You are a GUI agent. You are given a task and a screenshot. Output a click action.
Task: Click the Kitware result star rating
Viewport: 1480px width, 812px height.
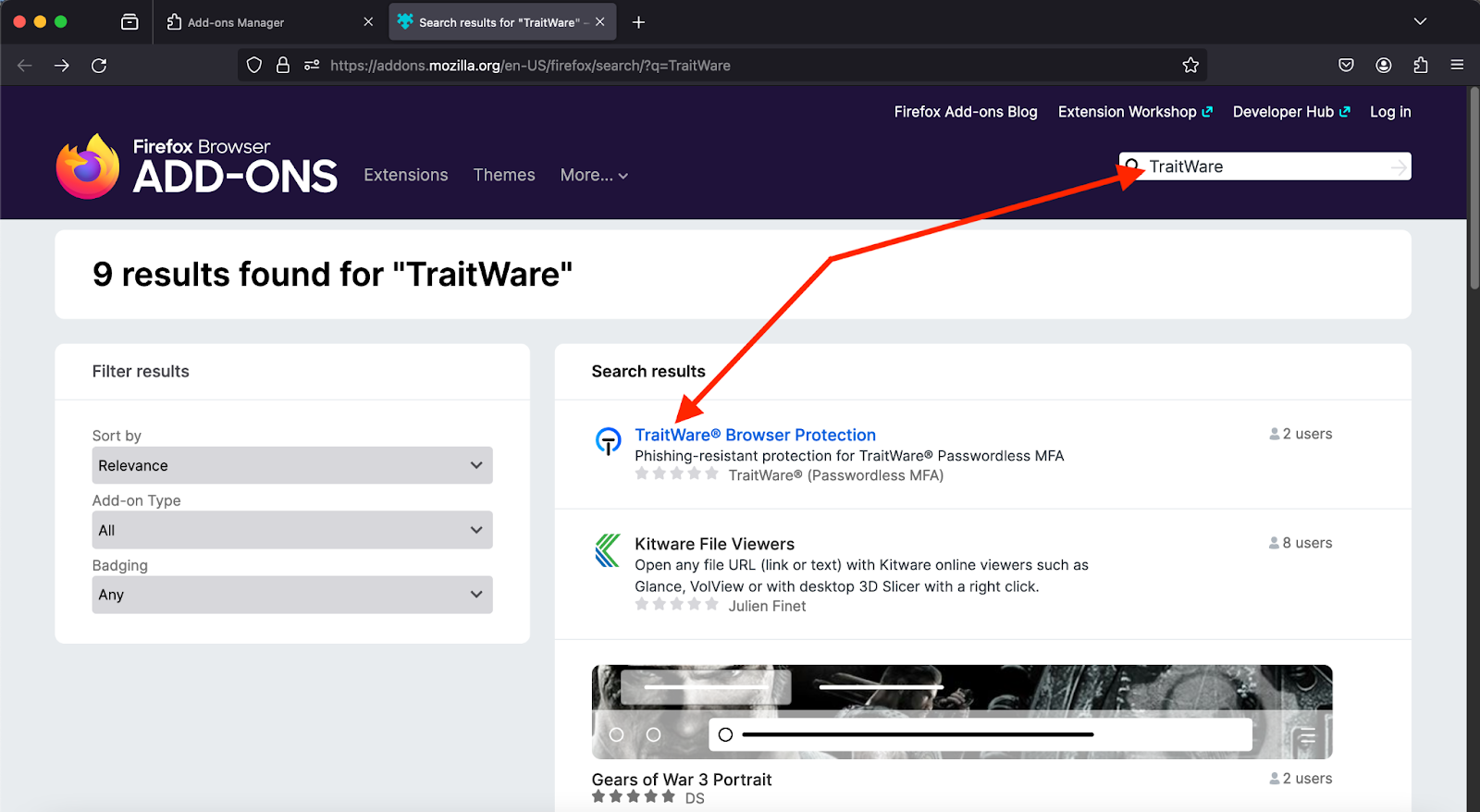pyautogui.click(x=676, y=604)
